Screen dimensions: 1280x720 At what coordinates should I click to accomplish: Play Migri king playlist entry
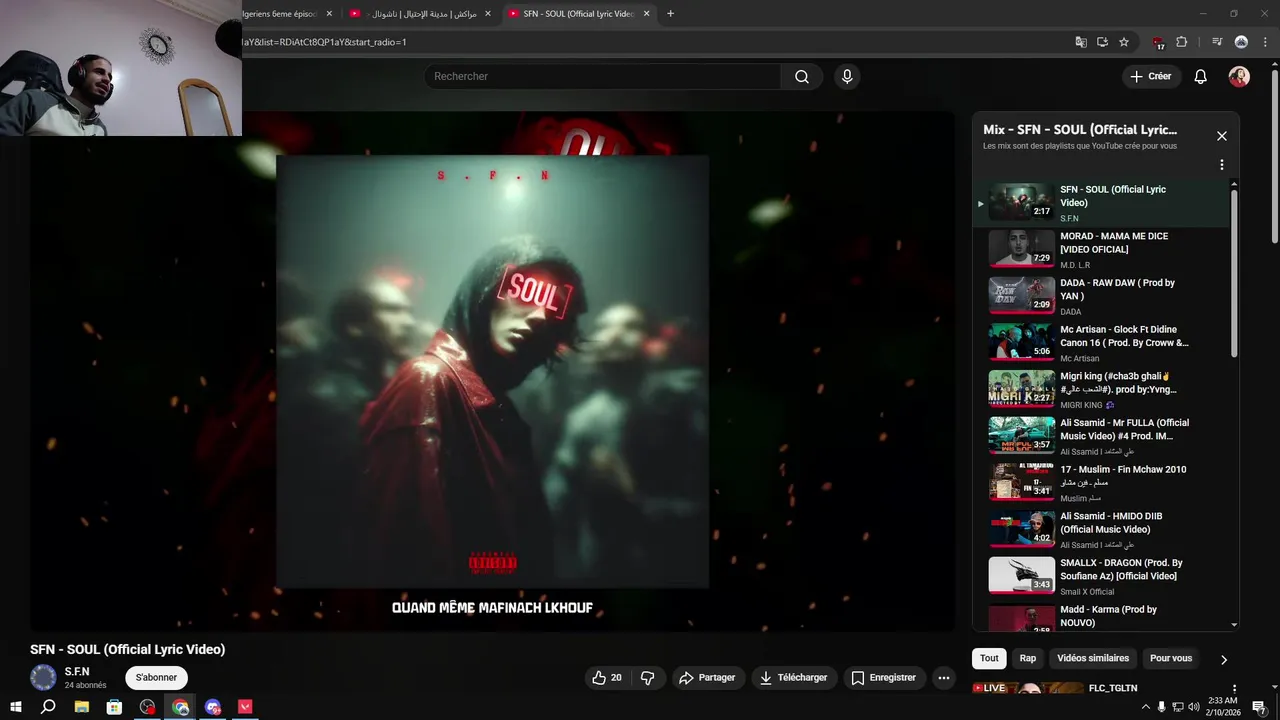coord(1100,390)
